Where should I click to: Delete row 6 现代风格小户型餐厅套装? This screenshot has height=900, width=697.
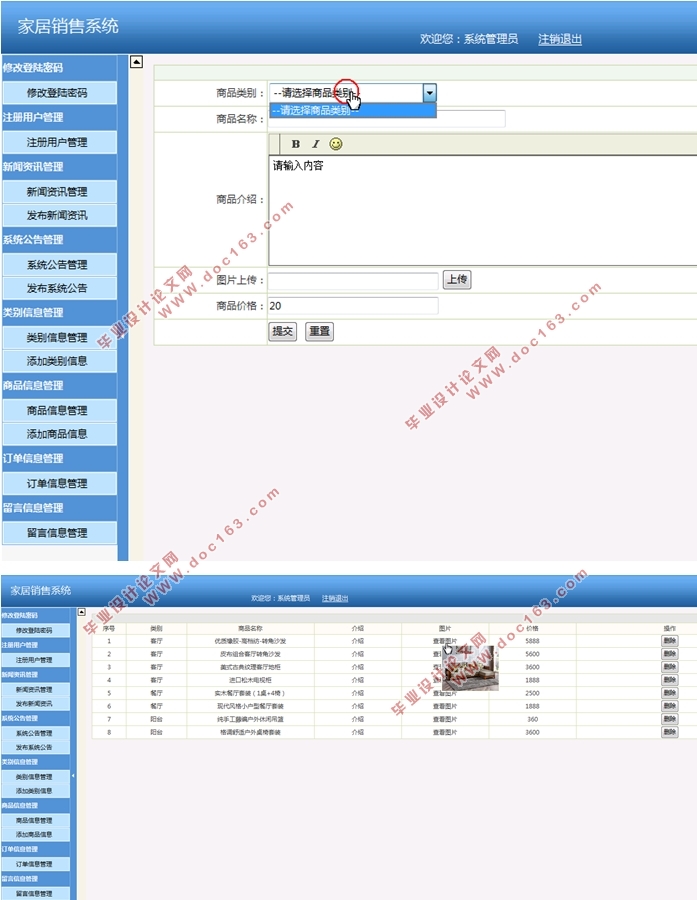669,706
